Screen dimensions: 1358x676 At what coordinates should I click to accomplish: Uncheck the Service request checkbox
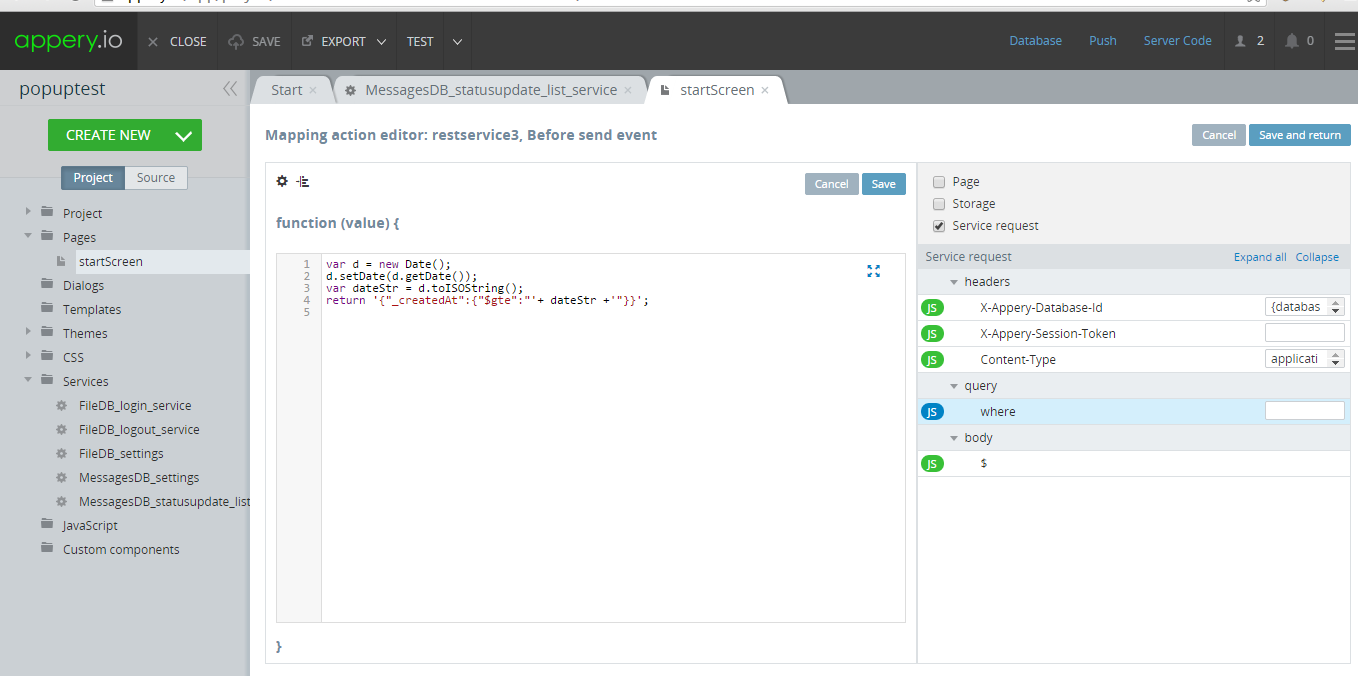coord(939,226)
